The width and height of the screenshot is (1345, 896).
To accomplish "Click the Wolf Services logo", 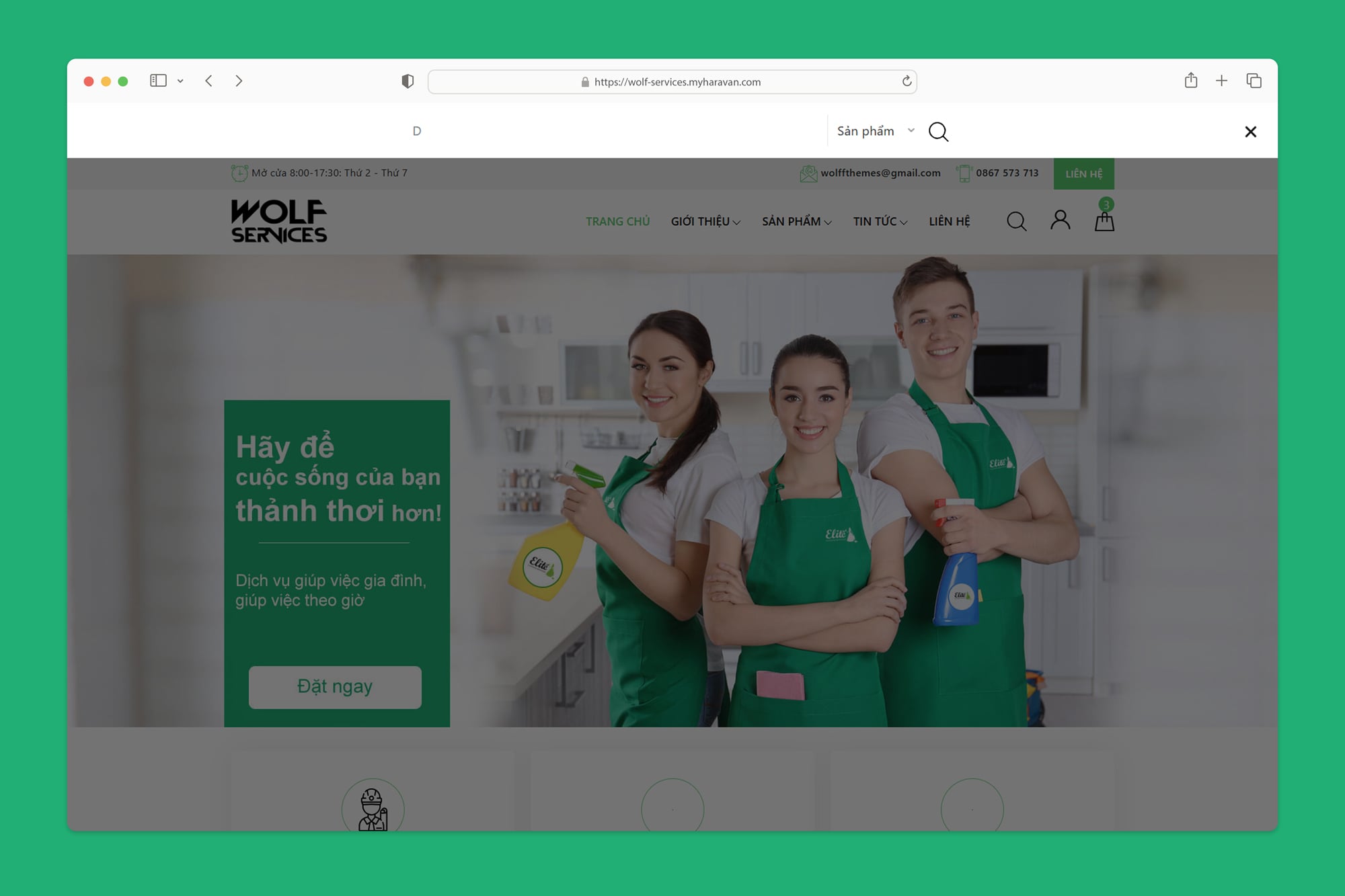I will click(279, 221).
